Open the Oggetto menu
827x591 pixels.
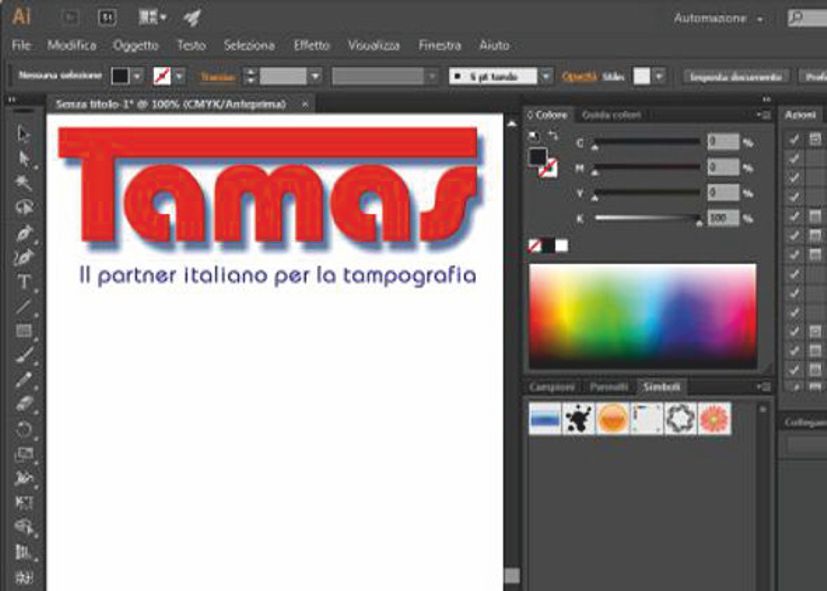(x=136, y=45)
